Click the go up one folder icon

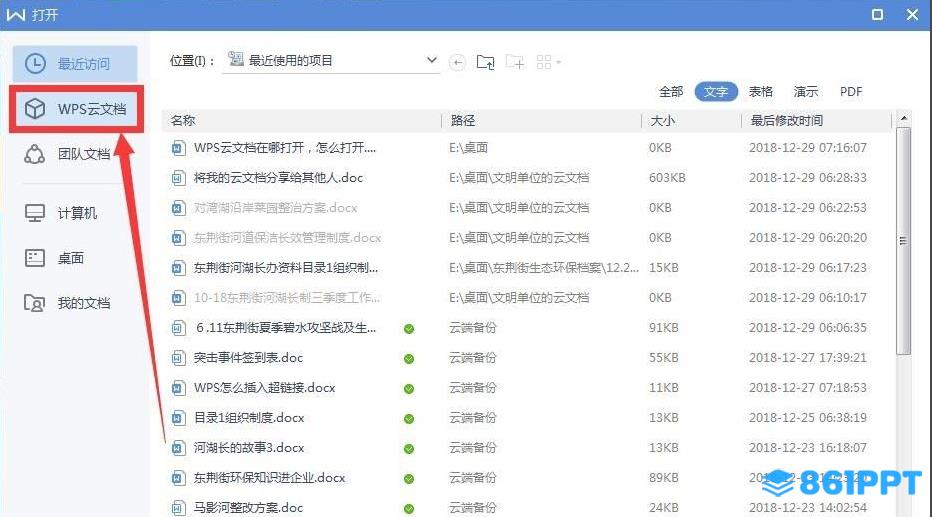486,62
